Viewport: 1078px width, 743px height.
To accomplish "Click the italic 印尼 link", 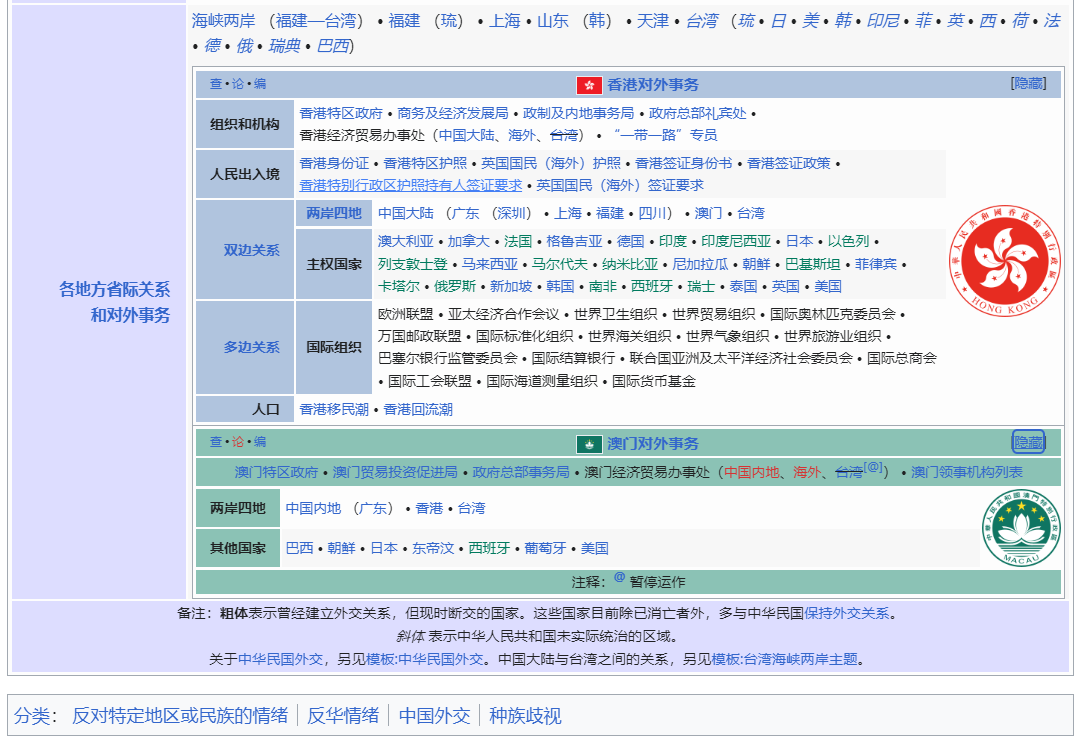I will [x=883, y=21].
